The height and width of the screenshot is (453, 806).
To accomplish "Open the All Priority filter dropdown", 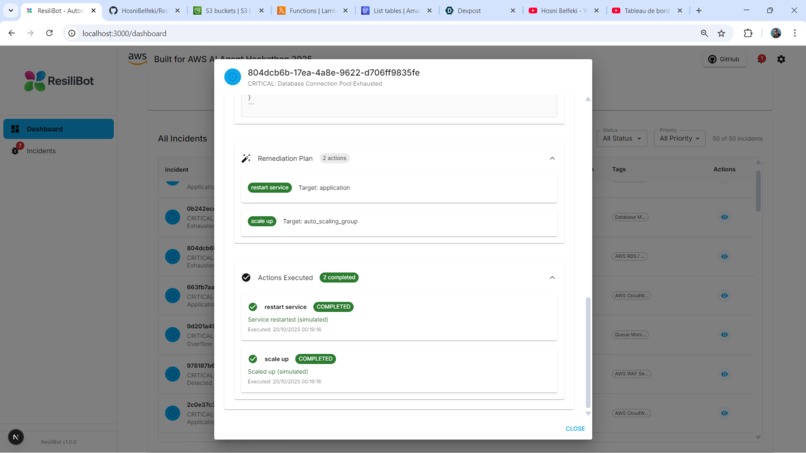I will (x=679, y=138).
